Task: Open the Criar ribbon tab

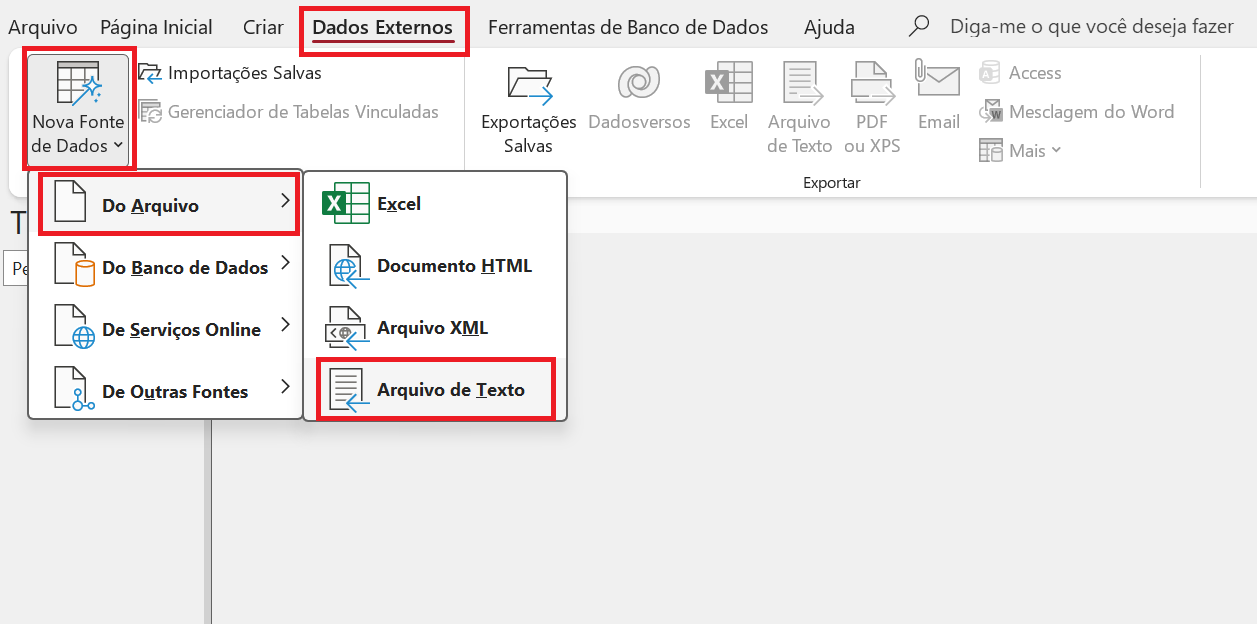Action: (263, 27)
